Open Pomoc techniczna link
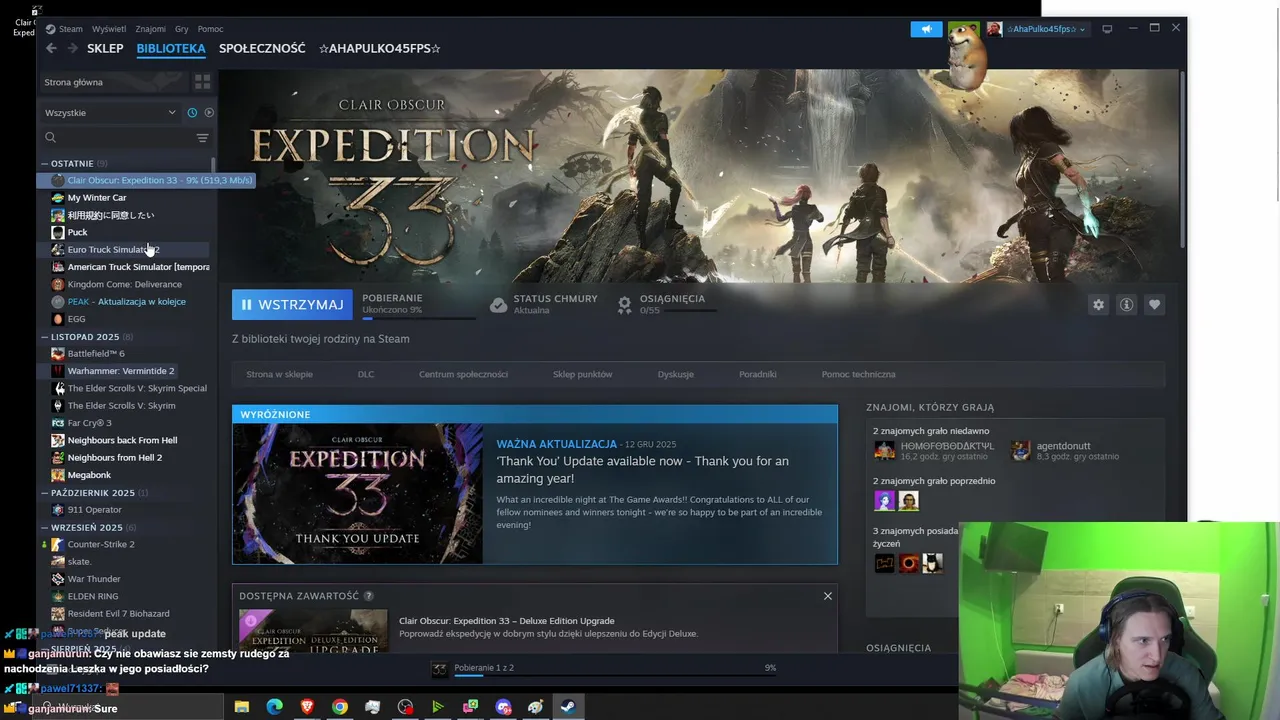 tap(858, 374)
